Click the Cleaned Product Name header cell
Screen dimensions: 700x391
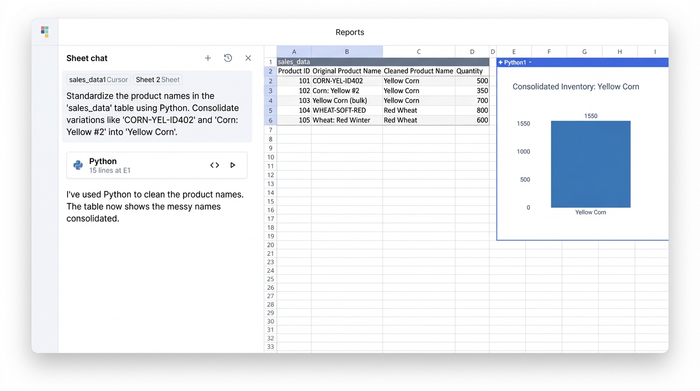[x=419, y=71]
